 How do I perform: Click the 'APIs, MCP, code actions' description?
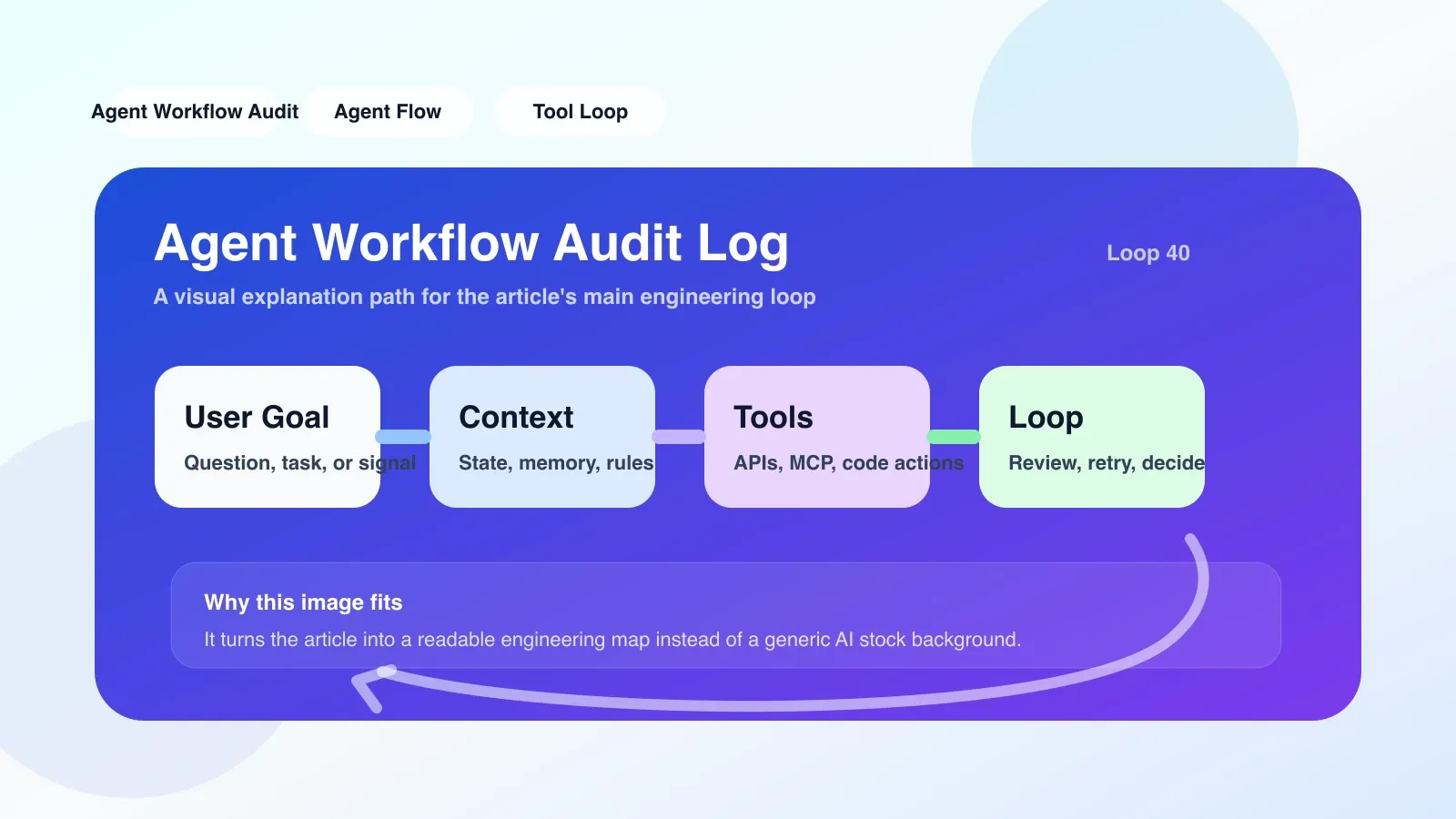849,463
